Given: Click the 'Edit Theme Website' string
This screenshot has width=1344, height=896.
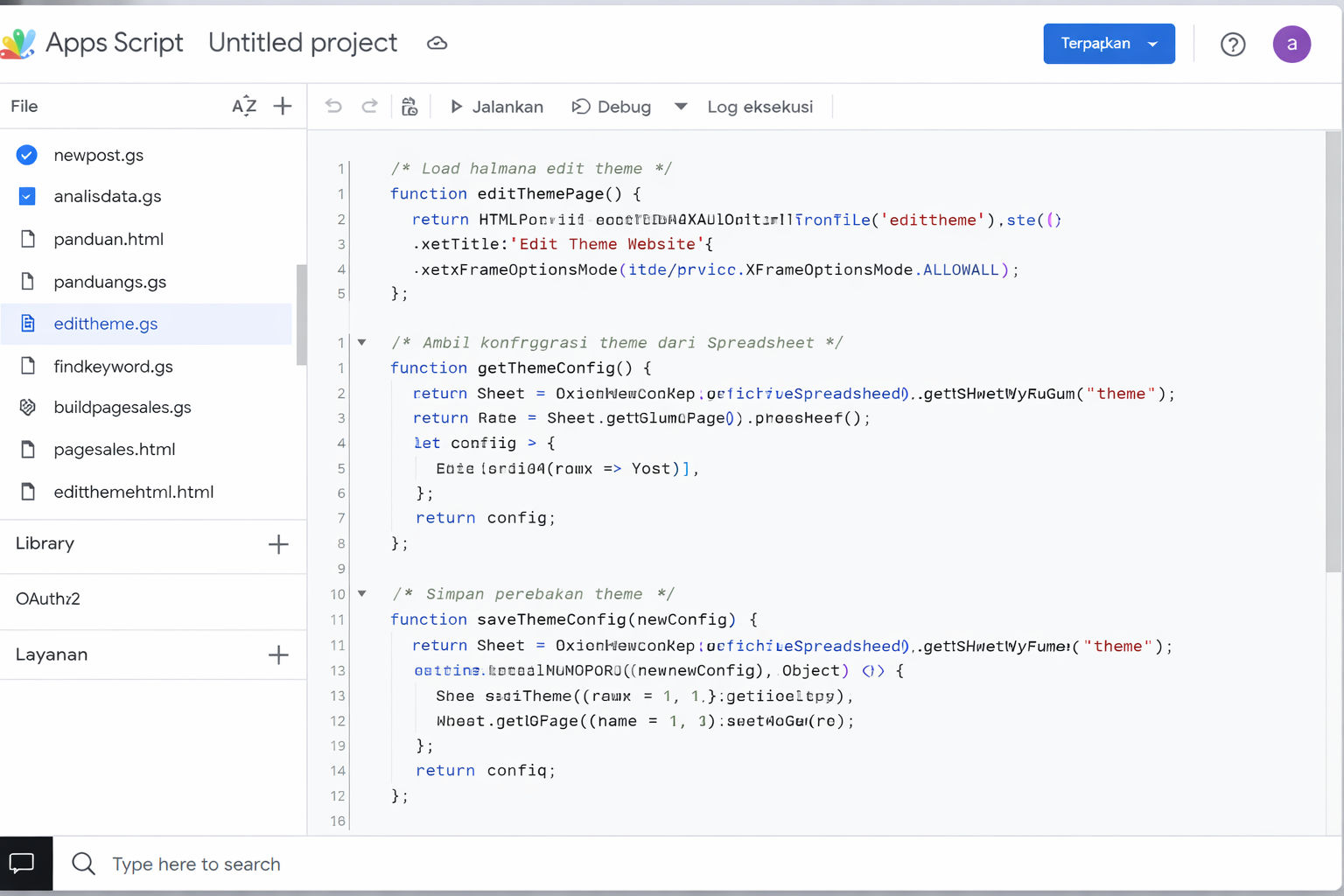Looking at the screenshot, I should tap(607, 244).
